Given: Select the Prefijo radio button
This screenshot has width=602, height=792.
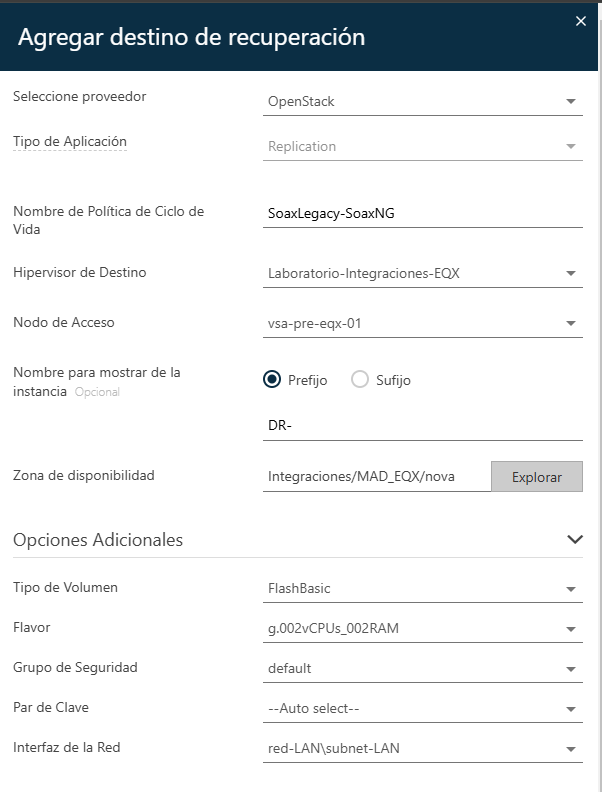Looking at the screenshot, I should [x=271, y=380].
